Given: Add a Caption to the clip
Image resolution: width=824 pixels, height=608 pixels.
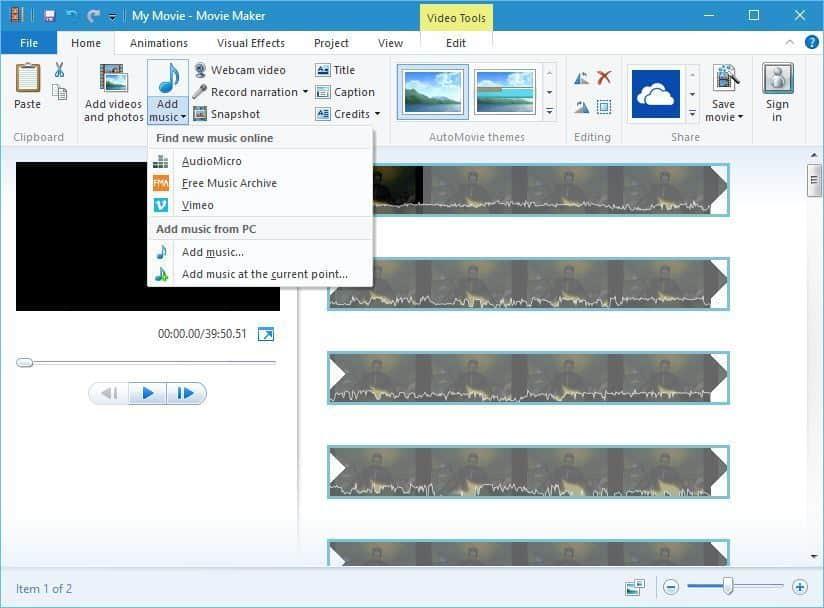Looking at the screenshot, I should [x=345, y=92].
